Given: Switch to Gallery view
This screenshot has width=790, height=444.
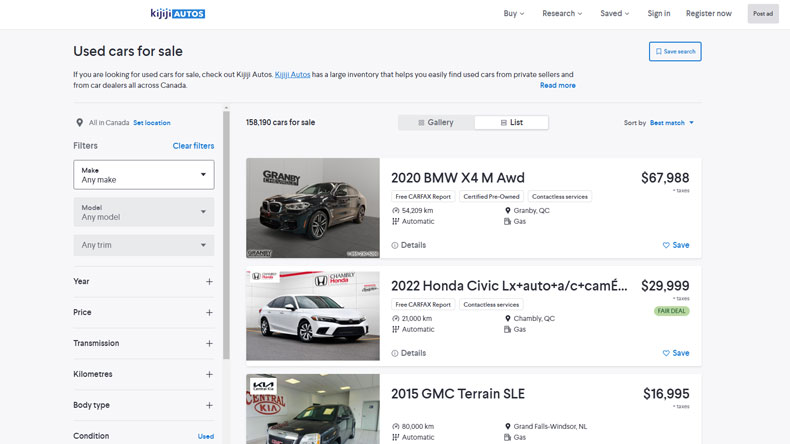Looking at the screenshot, I should point(436,123).
